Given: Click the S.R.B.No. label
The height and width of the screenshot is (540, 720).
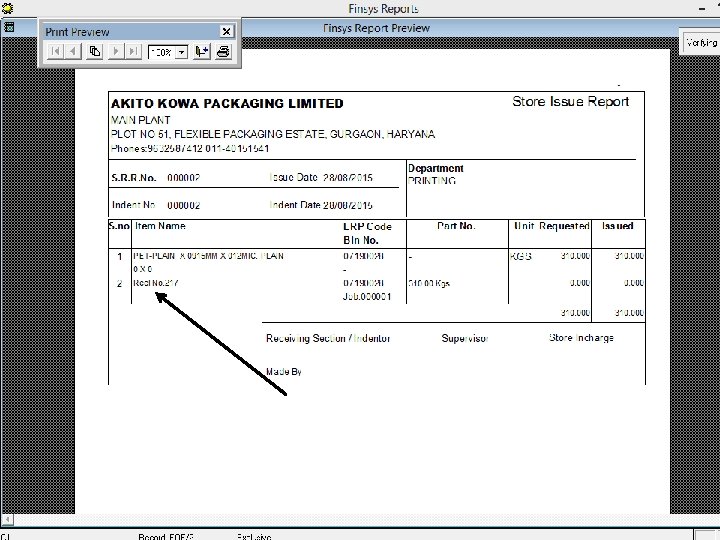Looking at the screenshot, I should (x=134, y=178).
